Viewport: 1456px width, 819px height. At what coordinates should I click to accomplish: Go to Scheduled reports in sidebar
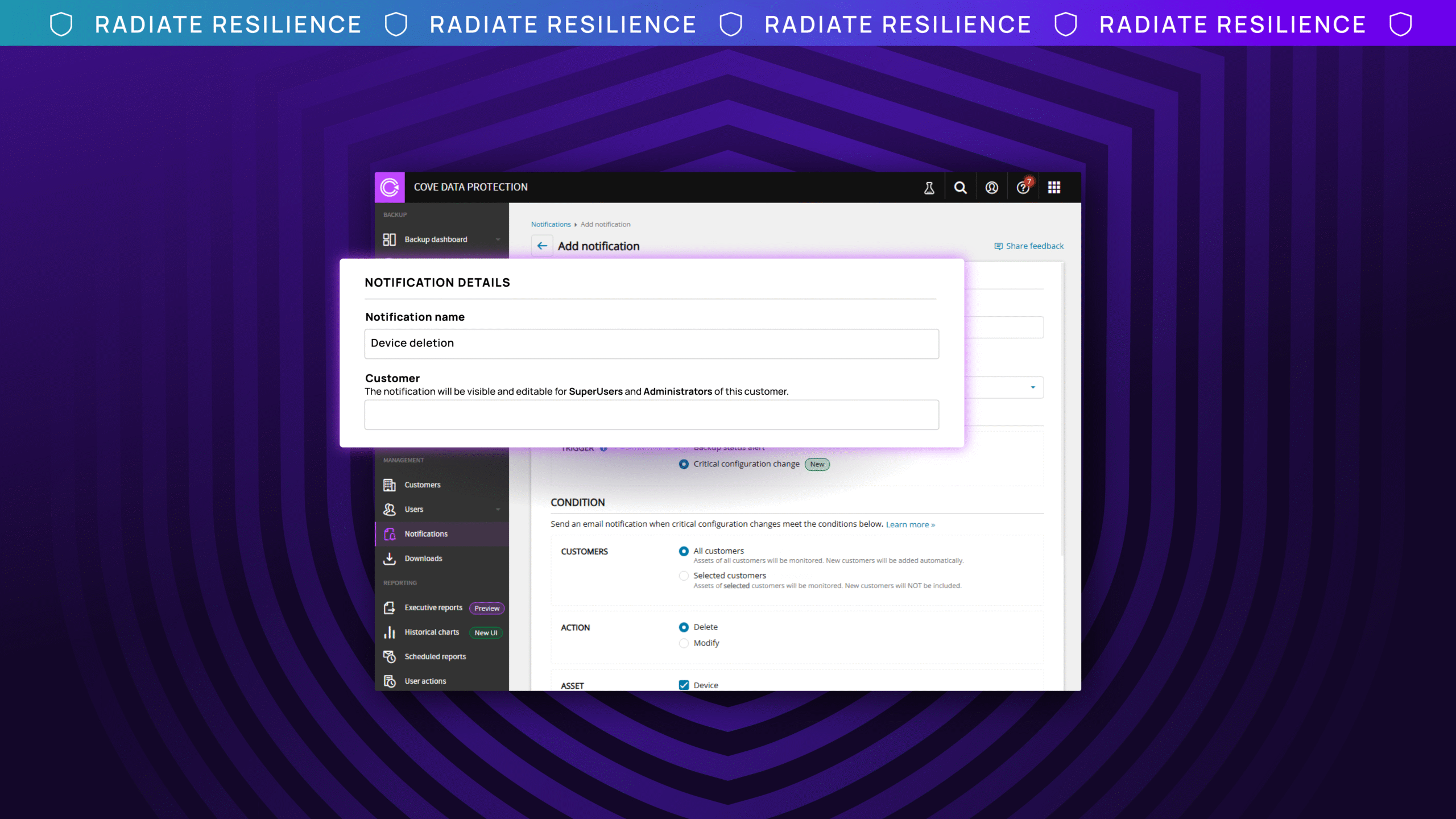tap(435, 657)
